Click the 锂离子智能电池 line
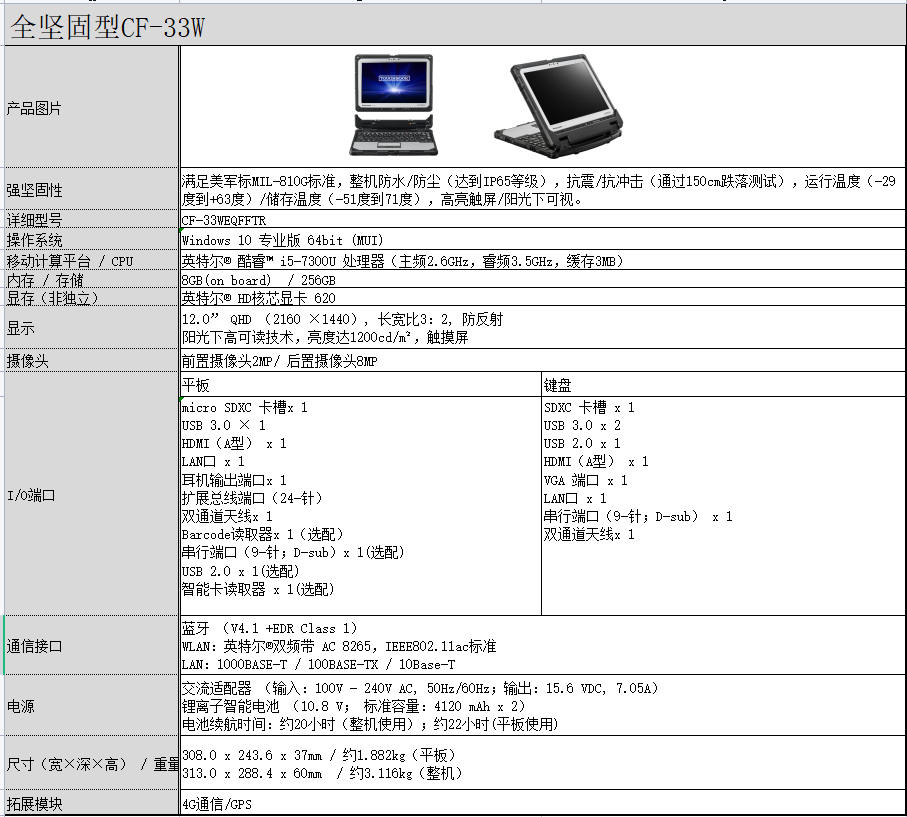This screenshot has width=907, height=817. [353, 706]
